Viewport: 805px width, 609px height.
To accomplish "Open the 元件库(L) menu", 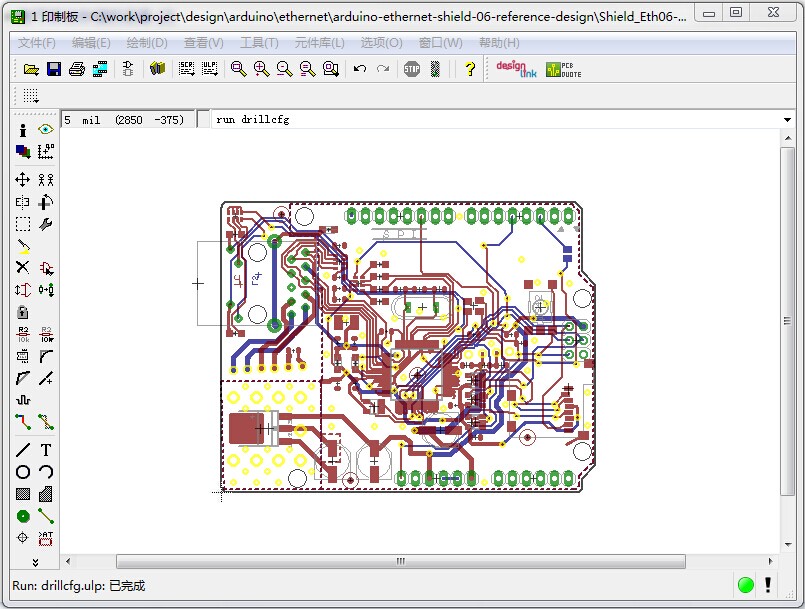I will pos(320,43).
